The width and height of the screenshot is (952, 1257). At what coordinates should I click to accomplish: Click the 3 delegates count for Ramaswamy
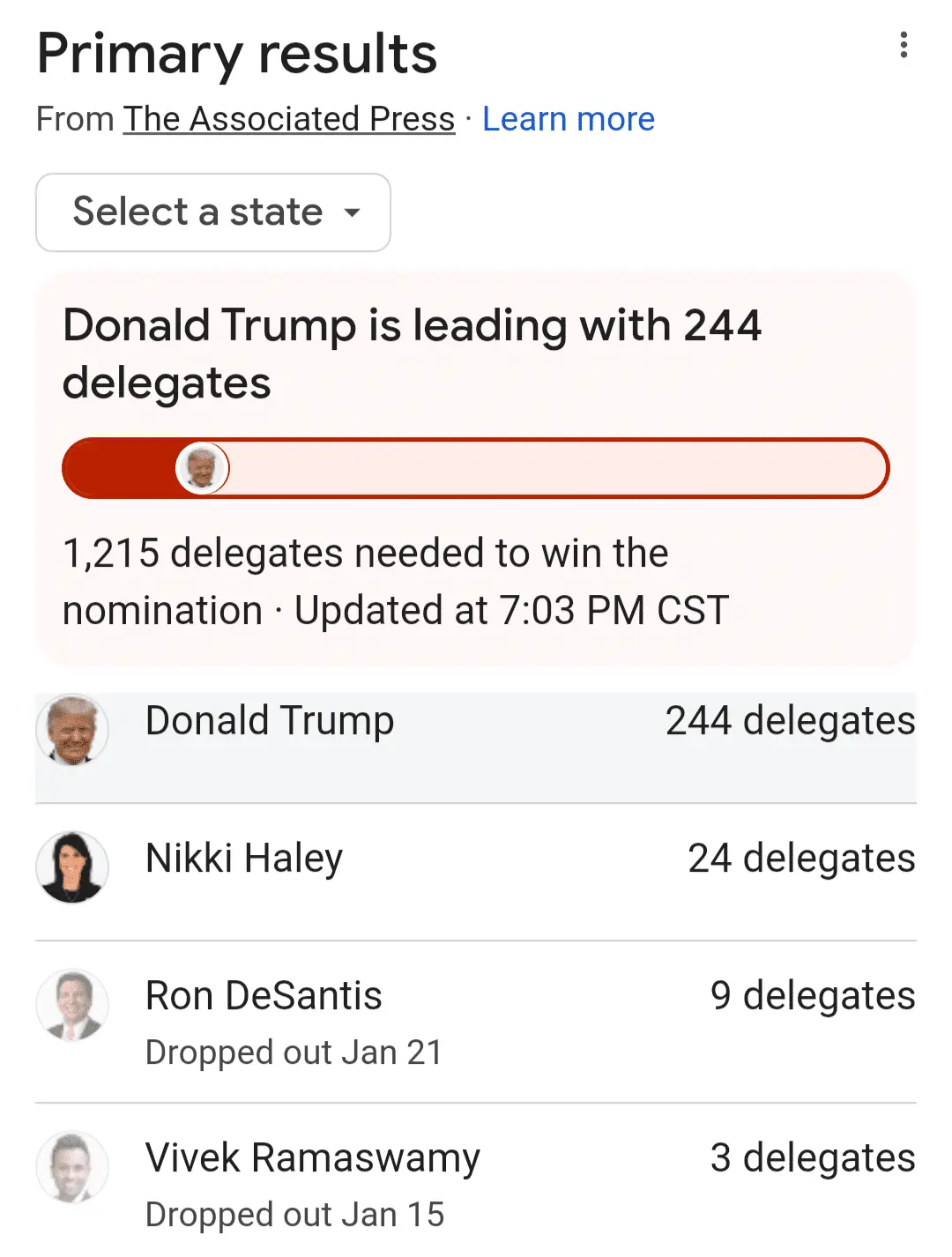(x=813, y=1158)
